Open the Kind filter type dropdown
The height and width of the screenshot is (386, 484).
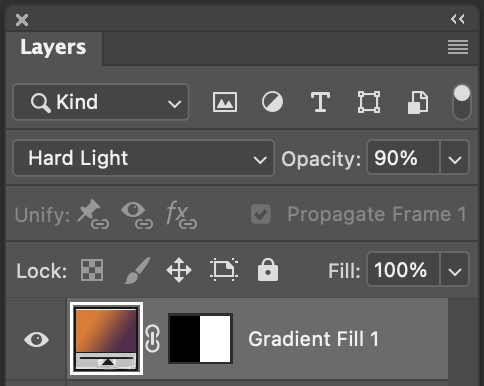(101, 102)
